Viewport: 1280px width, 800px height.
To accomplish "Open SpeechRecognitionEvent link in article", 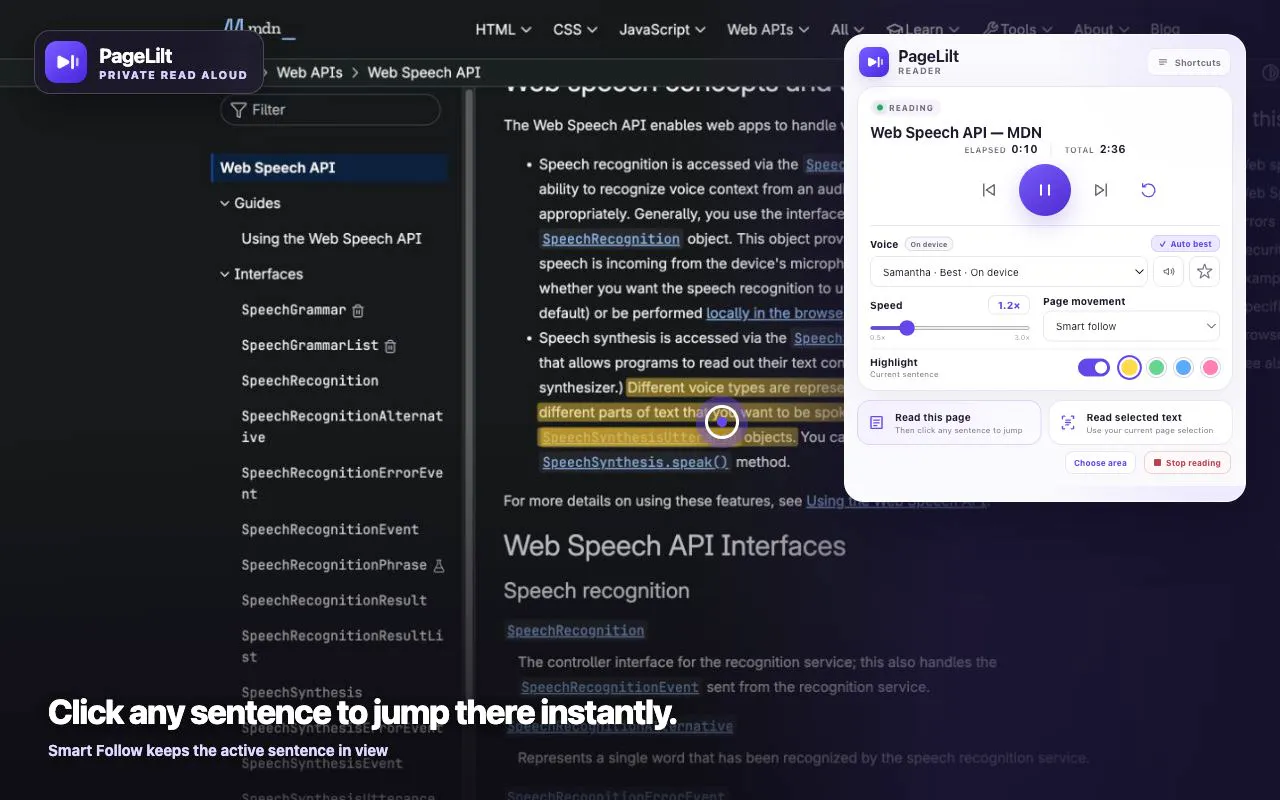I will click(610, 687).
